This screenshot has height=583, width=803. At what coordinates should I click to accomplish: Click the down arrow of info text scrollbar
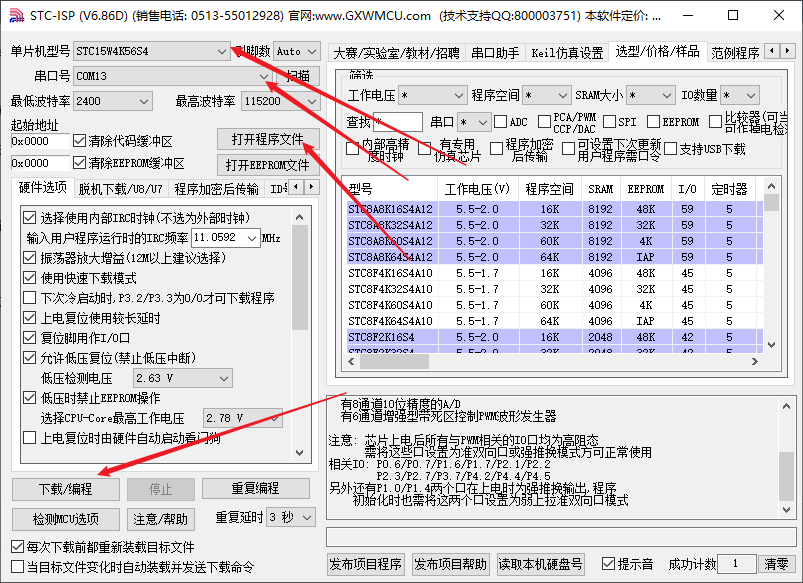(x=787, y=509)
